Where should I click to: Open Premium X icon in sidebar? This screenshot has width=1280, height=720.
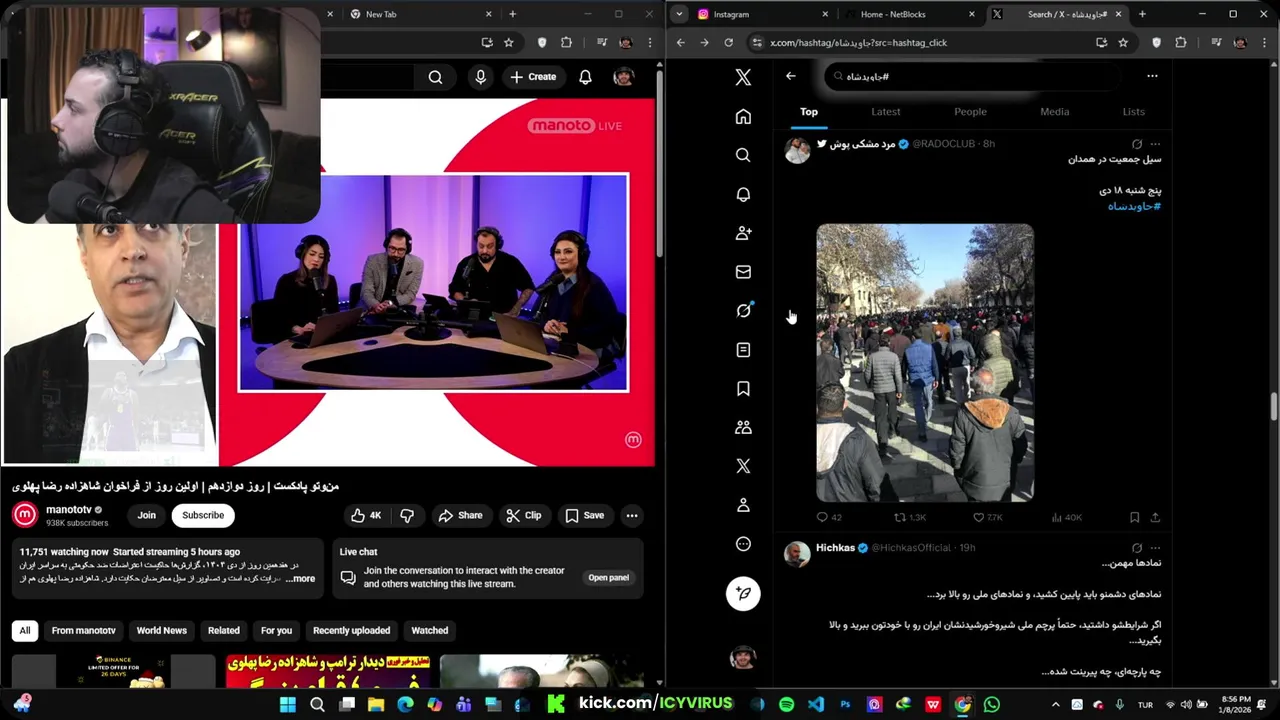tap(743, 466)
